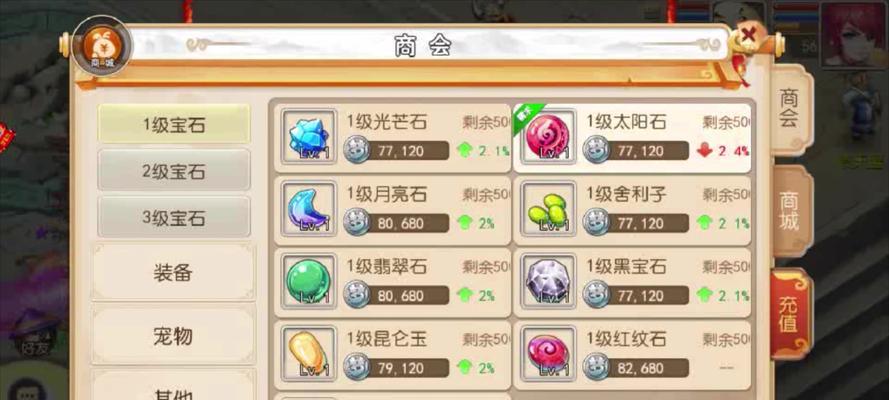Select the swirled 1级红纹石 gem icon

[x=548, y=353]
